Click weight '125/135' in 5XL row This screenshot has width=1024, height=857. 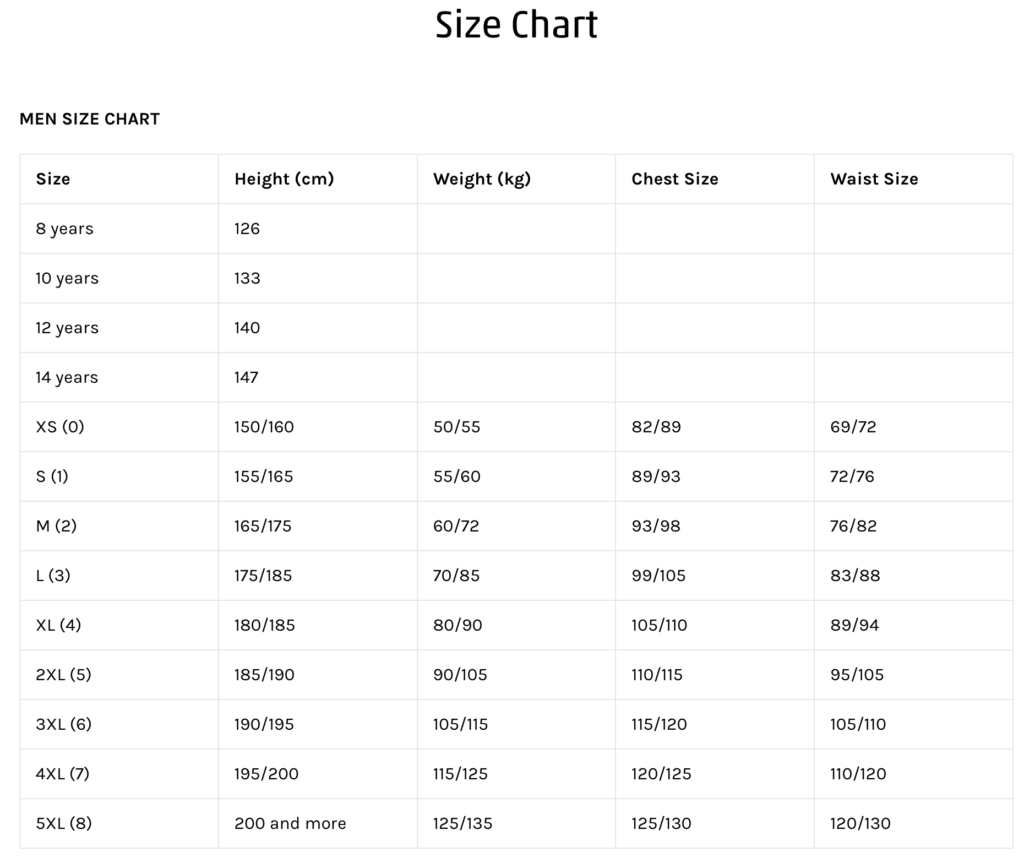(x=462, y=824)
